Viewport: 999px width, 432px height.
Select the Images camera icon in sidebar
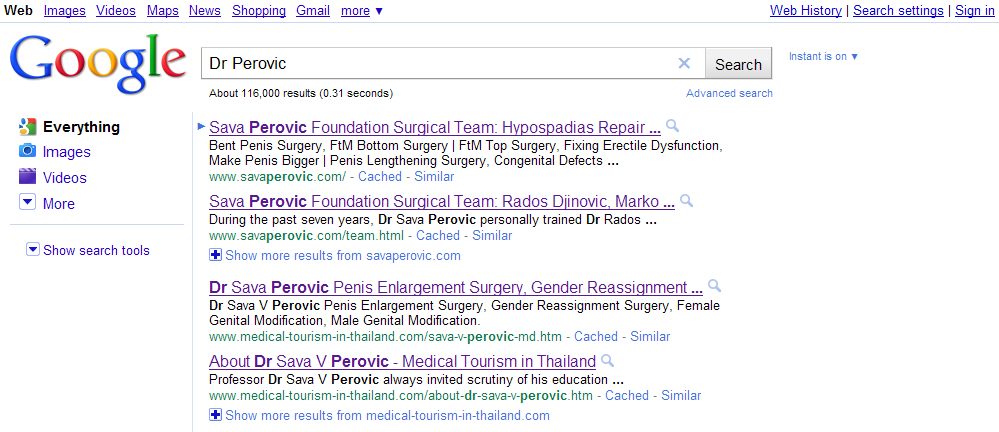point(28,152)
